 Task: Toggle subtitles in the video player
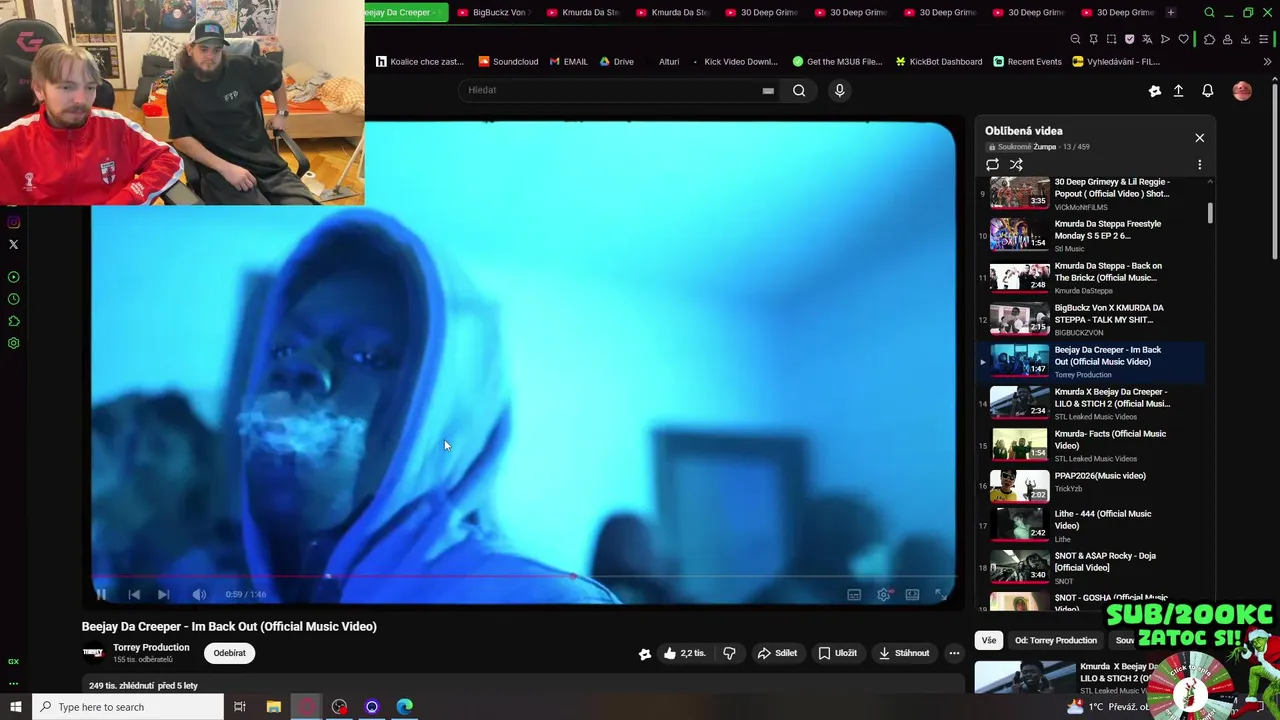click(854, 594)
